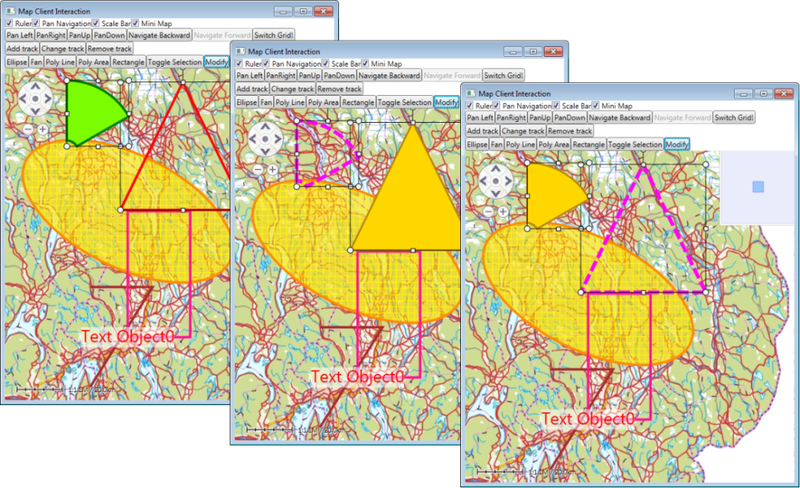Screen dimensions: 800x488
Task: Click Text Object0 label in leftmost window's map
Action: (x=128, y=336)
